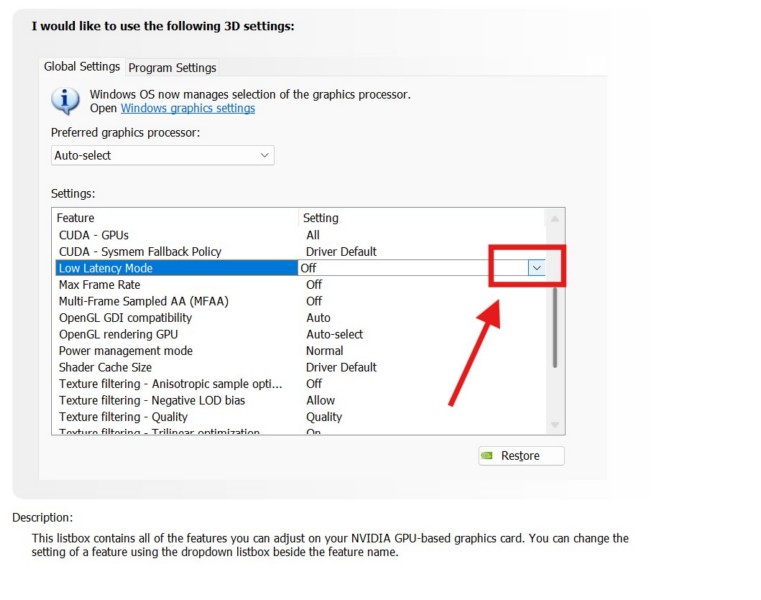Click Auto value for OpenGL GDI compatibility
The height and width of the screenshot is (600, 761).
[318, 317]
